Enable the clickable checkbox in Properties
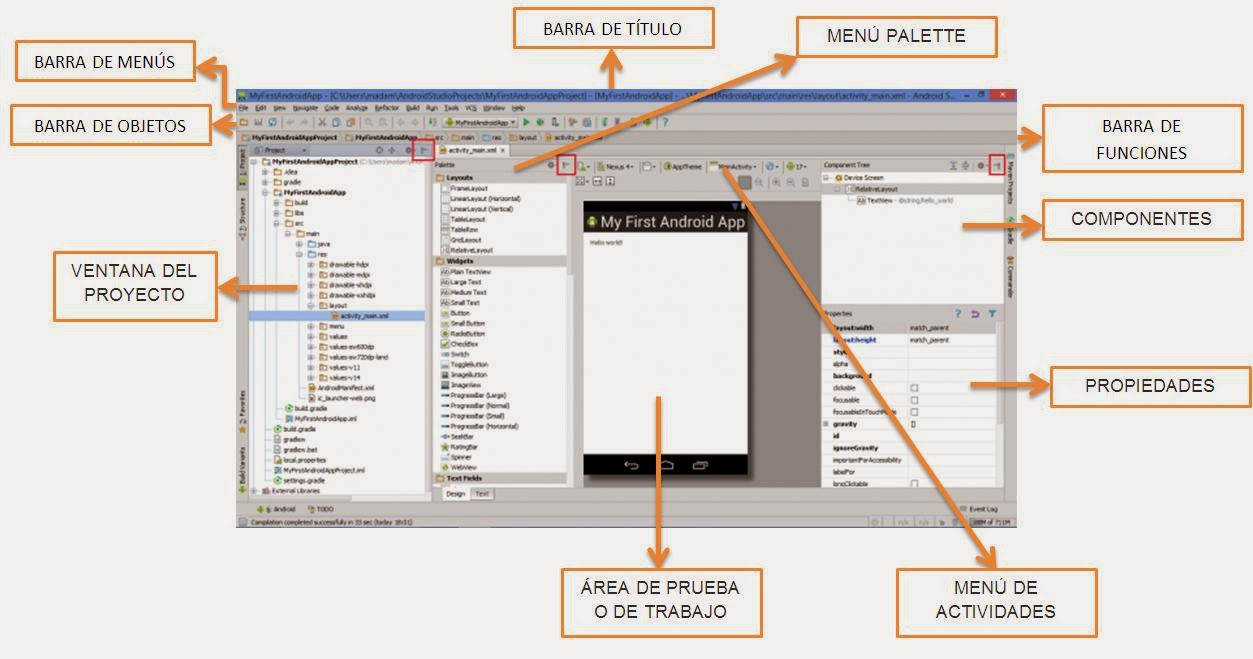1253x659 pixels. 914,387
